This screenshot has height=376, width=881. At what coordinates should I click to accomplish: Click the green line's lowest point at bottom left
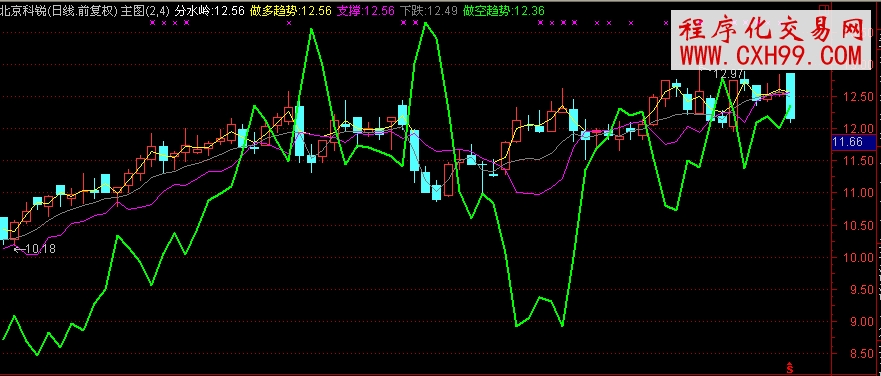(37, 355)
